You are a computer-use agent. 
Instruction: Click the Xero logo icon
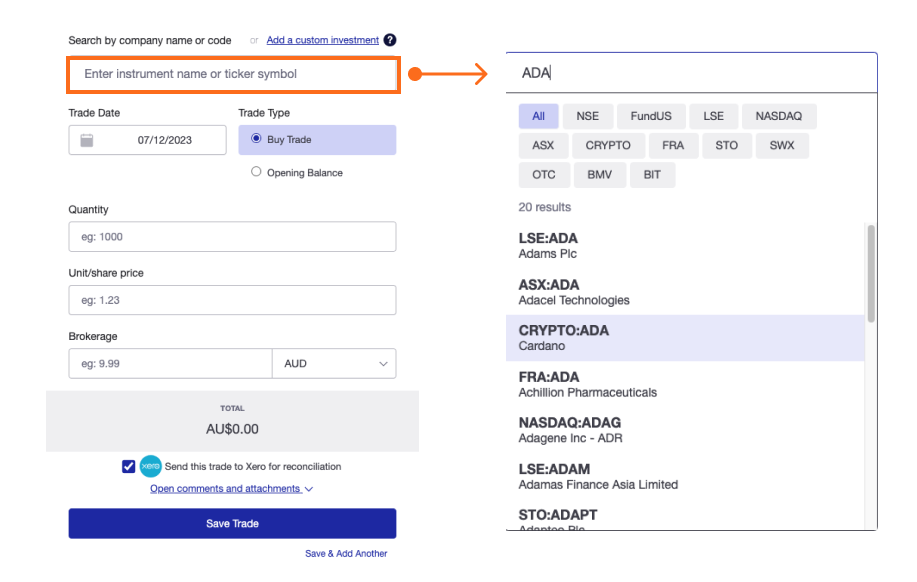pyautogui.click(x=151, y=466)
